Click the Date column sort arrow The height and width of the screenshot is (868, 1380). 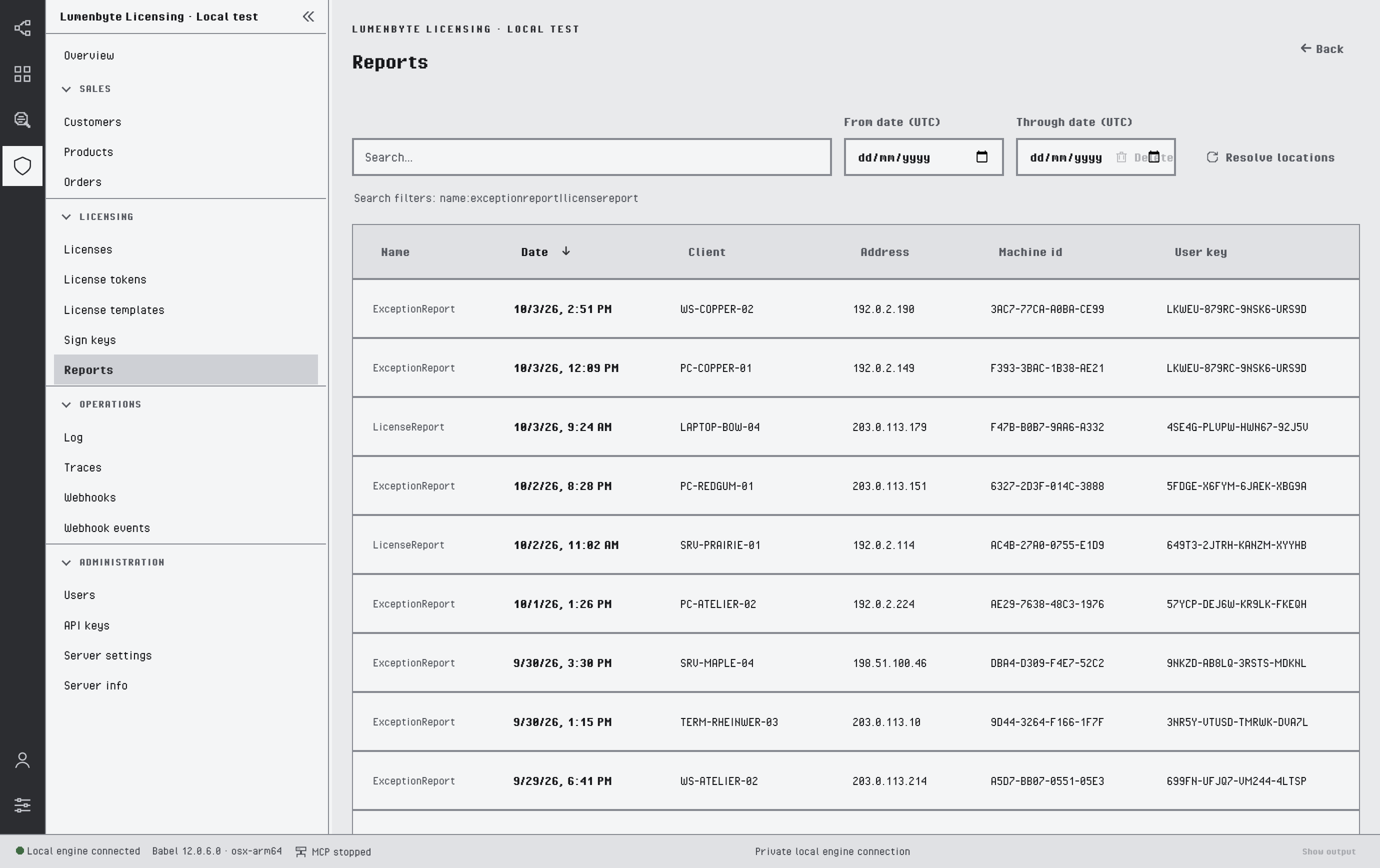coord(565,251)
